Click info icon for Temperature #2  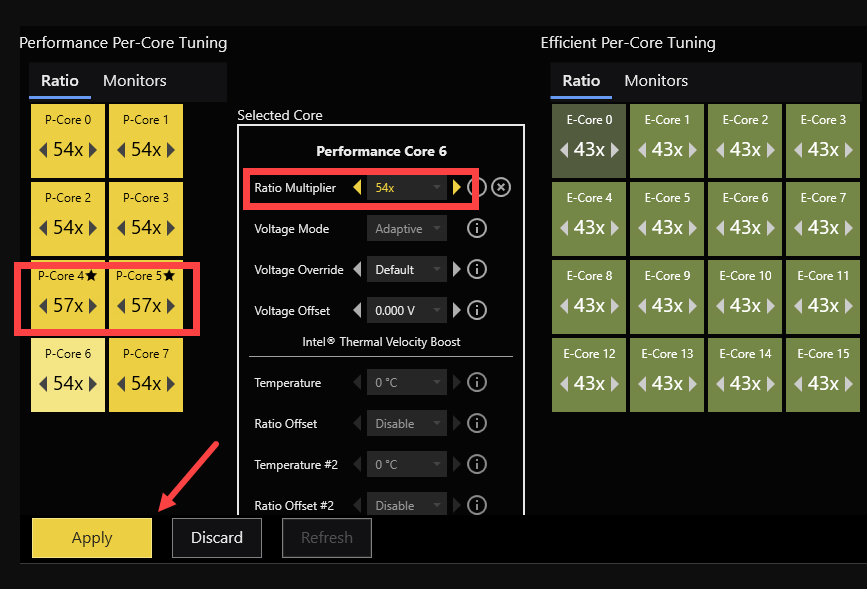[x=477, y=464]
